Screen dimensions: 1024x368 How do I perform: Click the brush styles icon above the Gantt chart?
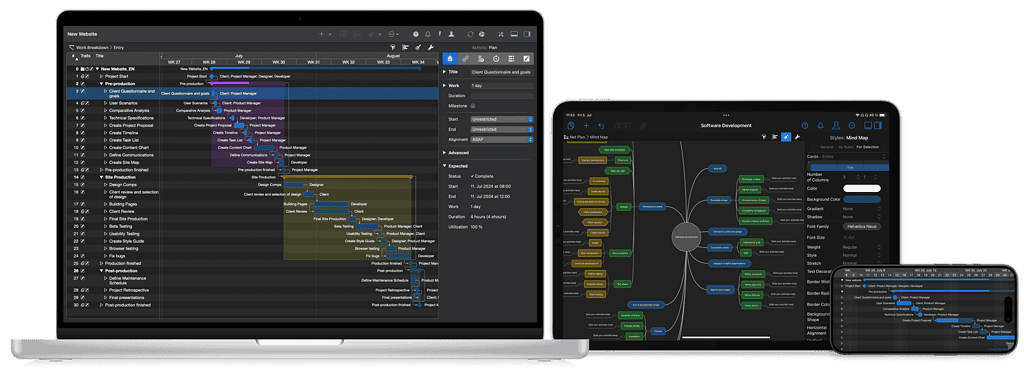418,47
